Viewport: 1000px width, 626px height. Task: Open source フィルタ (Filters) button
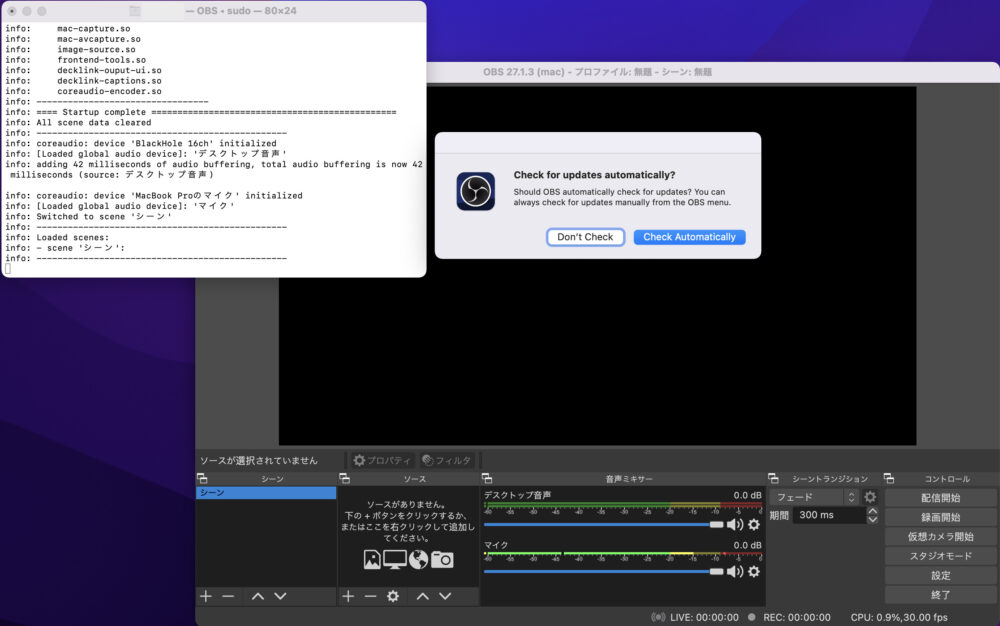tap(447, 460)
